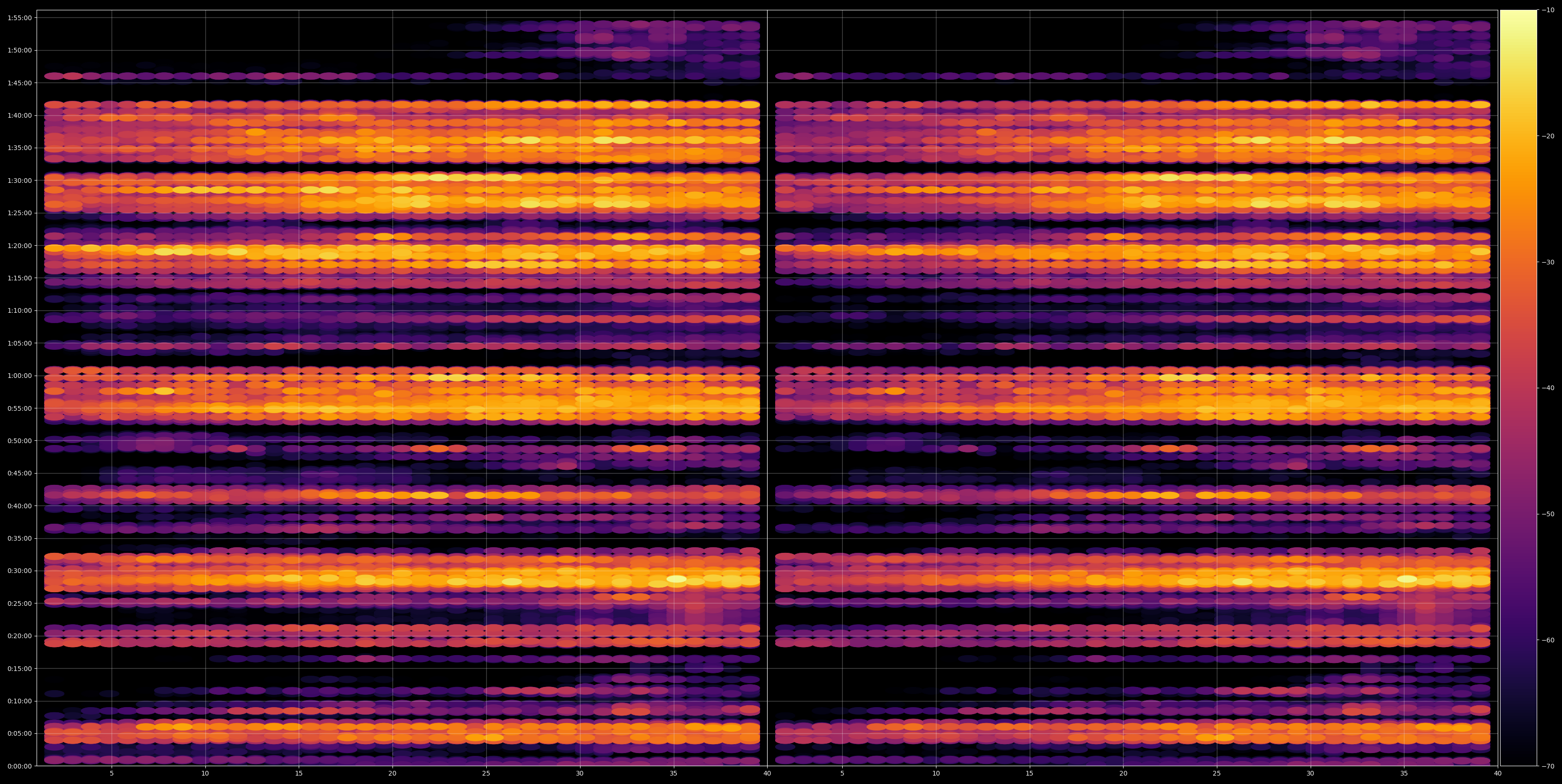Click x-axis label 15 under right panel

tap(1030, 774)
